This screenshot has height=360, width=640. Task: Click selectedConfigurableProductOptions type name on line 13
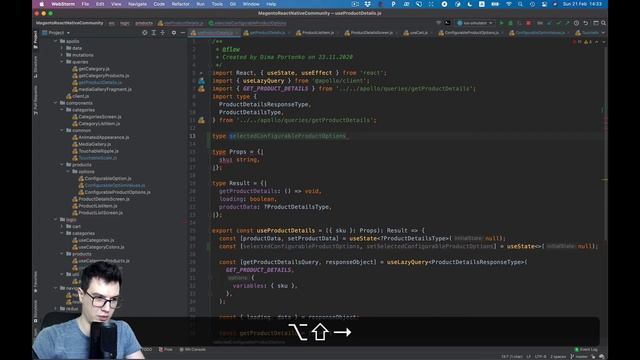[287, 136]
